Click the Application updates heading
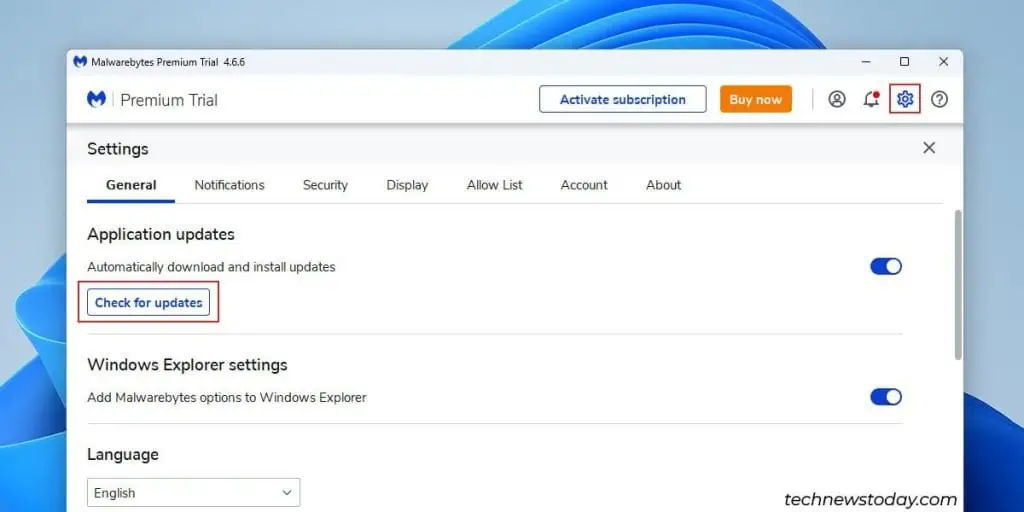This screenshot has width=1024, height=512. coord(161,234)
